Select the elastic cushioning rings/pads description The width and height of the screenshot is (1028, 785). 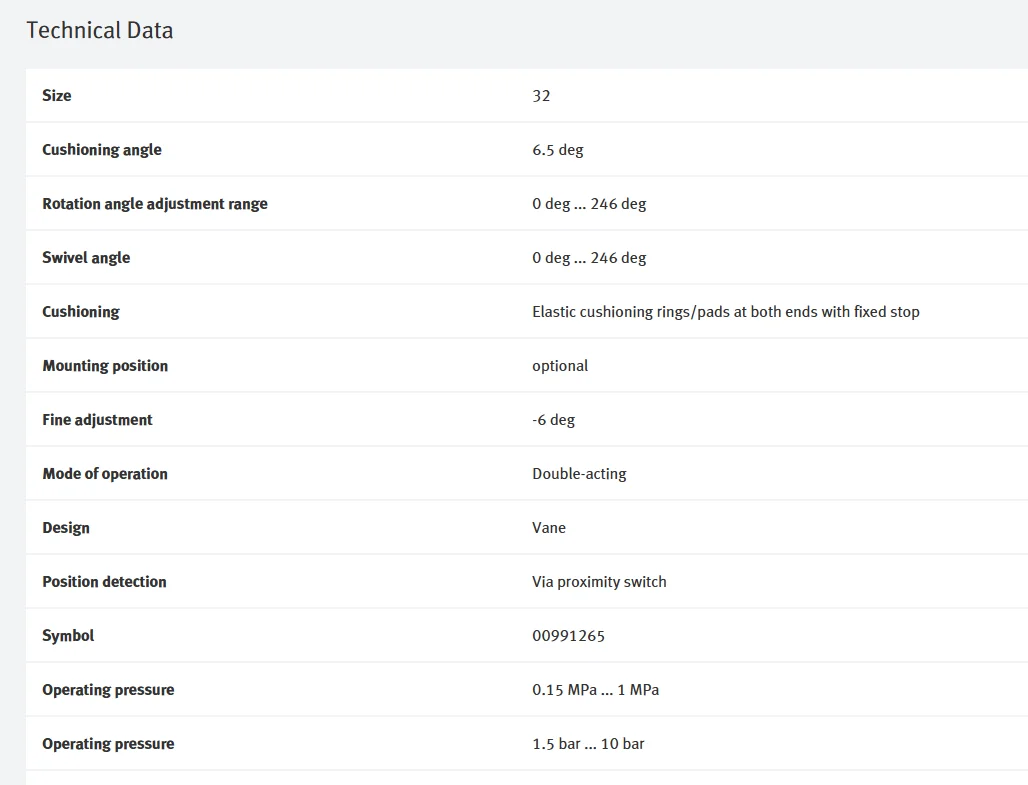(725, 312)
